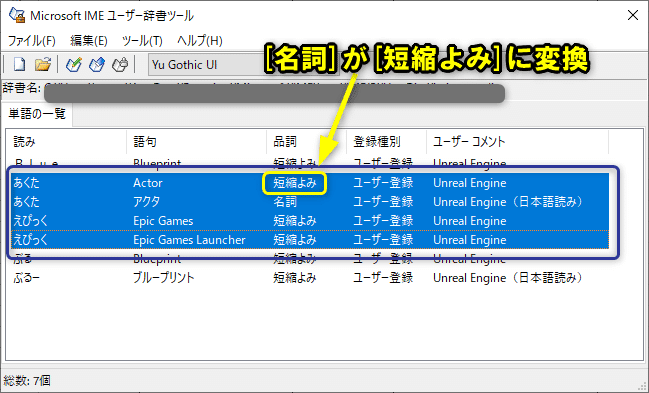Click the Unreal Engine comment in the Actor row
Screen dimensions: 649x393
tap(469, 183)
